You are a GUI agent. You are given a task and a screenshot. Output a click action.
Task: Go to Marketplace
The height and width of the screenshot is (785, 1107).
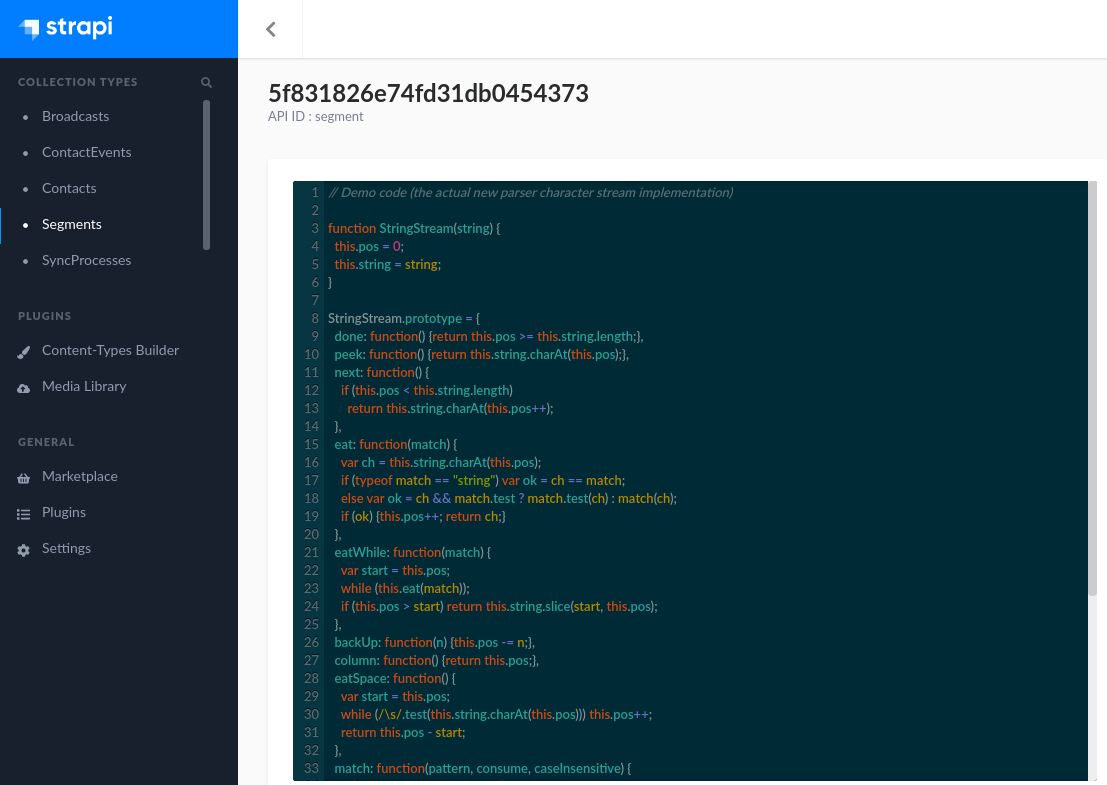coord(80,477)
